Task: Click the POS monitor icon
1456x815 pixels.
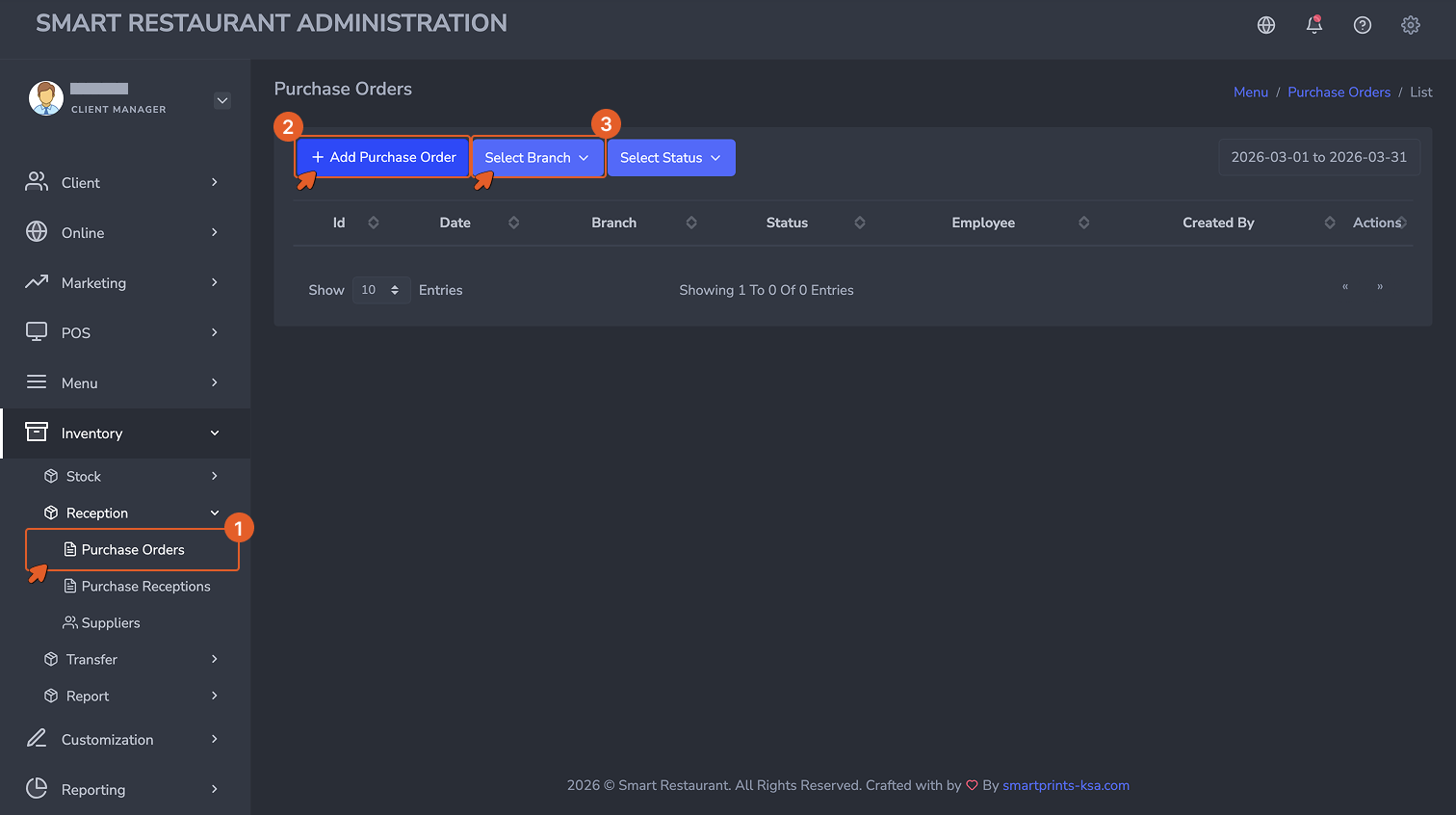Action: pyautogui.click(x=37, y=332)
